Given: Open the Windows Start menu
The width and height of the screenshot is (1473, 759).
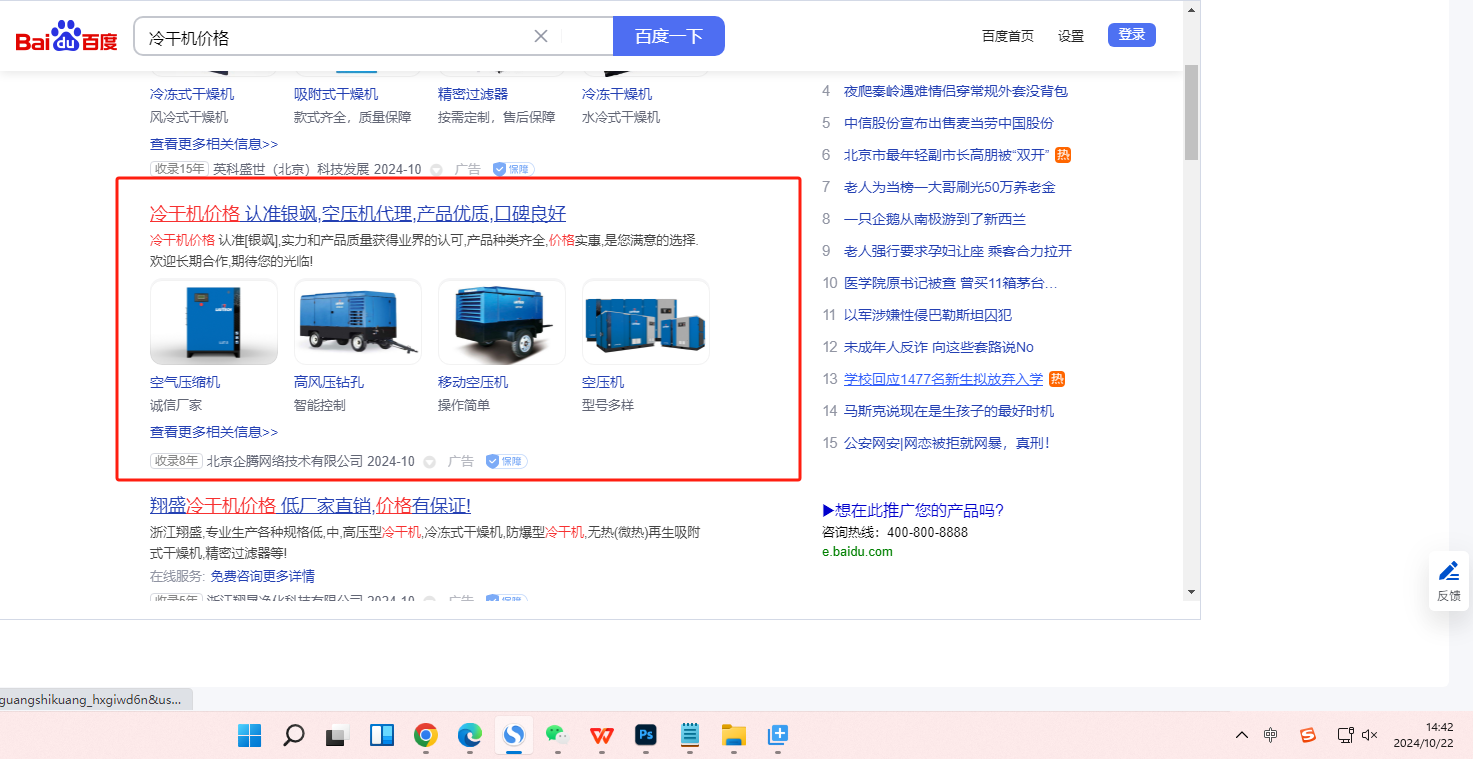Looking at the screenshot, I should coord(250,736).
